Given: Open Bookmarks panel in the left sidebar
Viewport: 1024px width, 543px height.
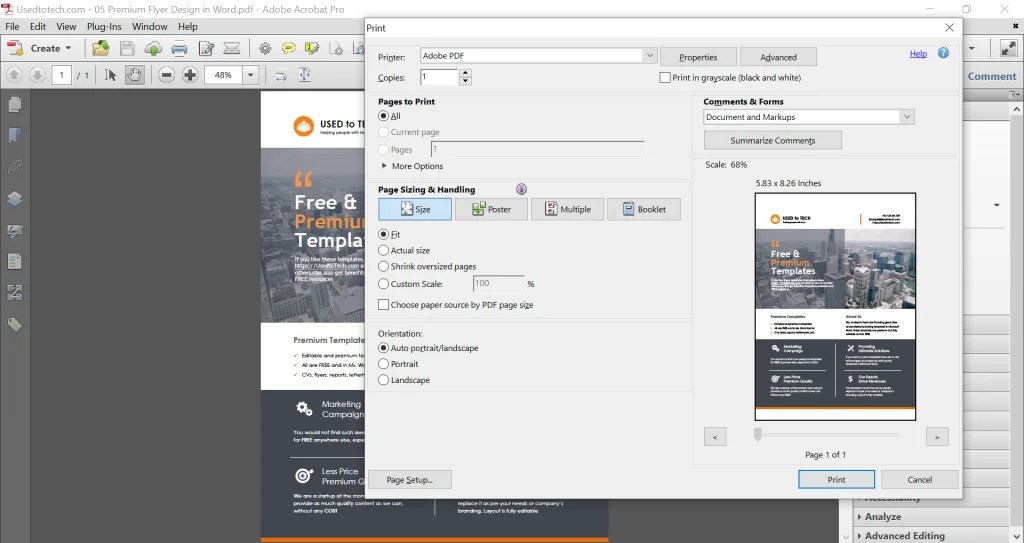Looking at the screenshot, I should (14, 135).
